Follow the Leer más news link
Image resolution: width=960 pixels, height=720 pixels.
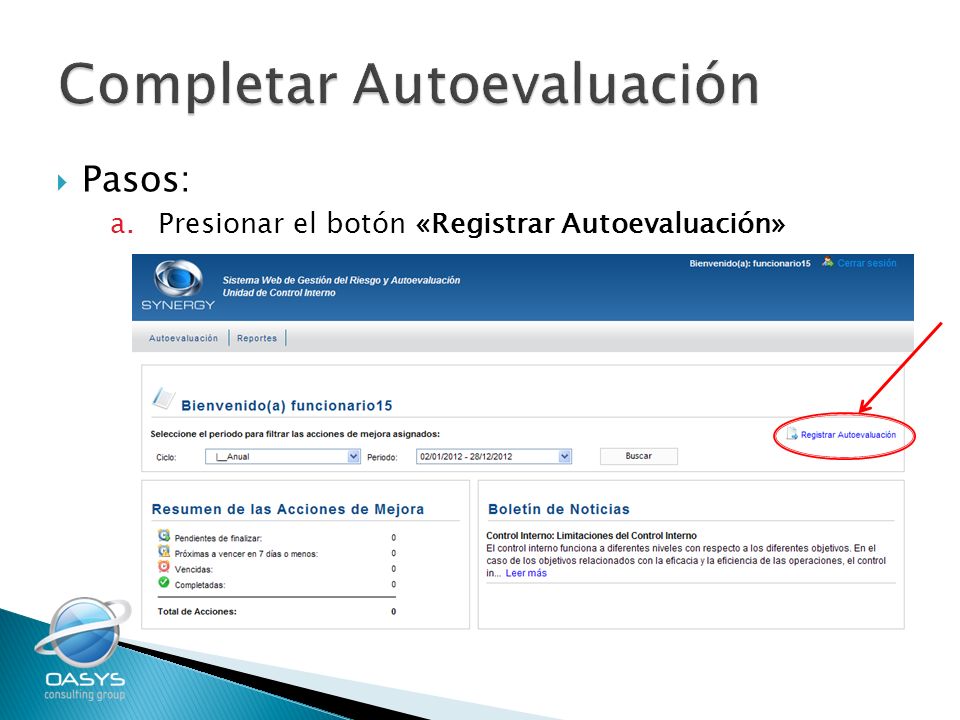pyautogui.click(x=526, y=573)
